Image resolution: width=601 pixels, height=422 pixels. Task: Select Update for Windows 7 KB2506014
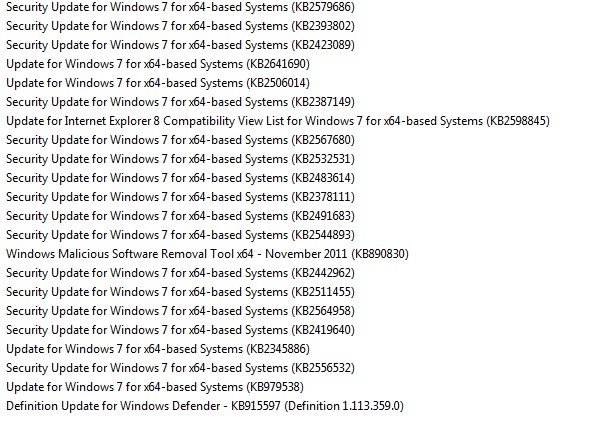coord(158,83)
